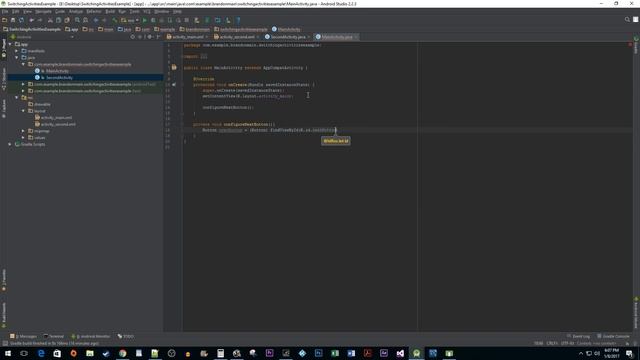
Task: Run the app with green play icon
Action: 144,20
